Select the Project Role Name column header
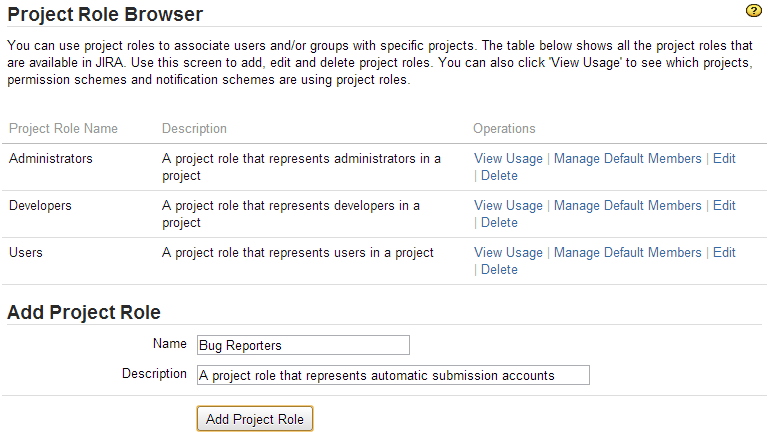774x439 pixels. (x=63, y=128)
